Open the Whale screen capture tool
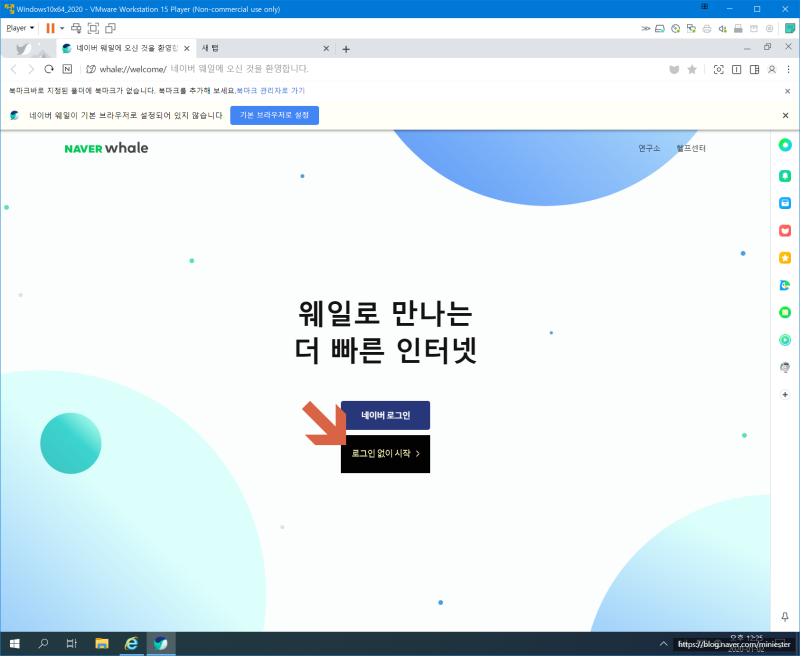This screenshot has height=656, width=800. pyautogui.click(x=718, y=69)
